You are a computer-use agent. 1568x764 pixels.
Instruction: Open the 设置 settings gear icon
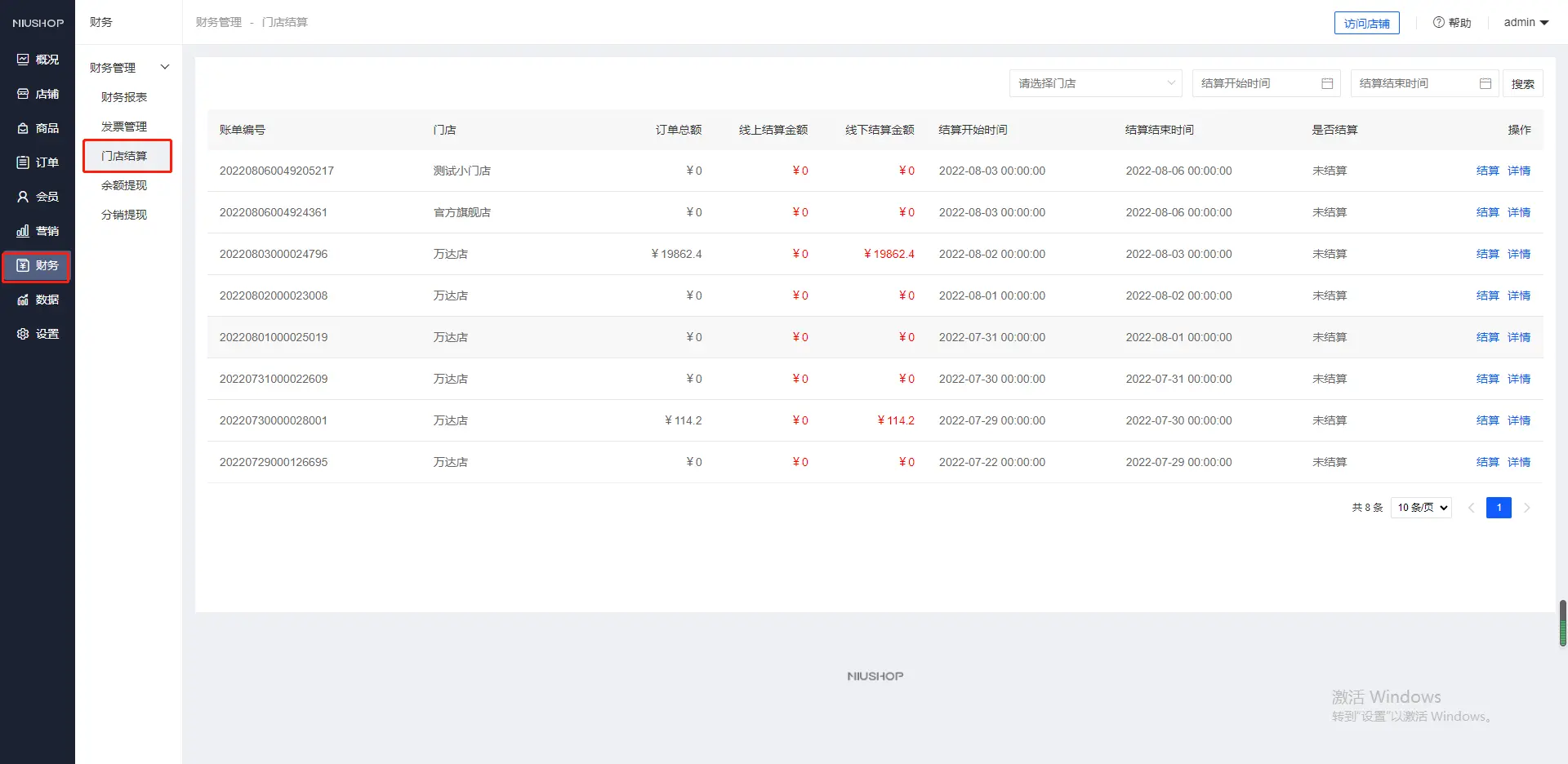23,334
